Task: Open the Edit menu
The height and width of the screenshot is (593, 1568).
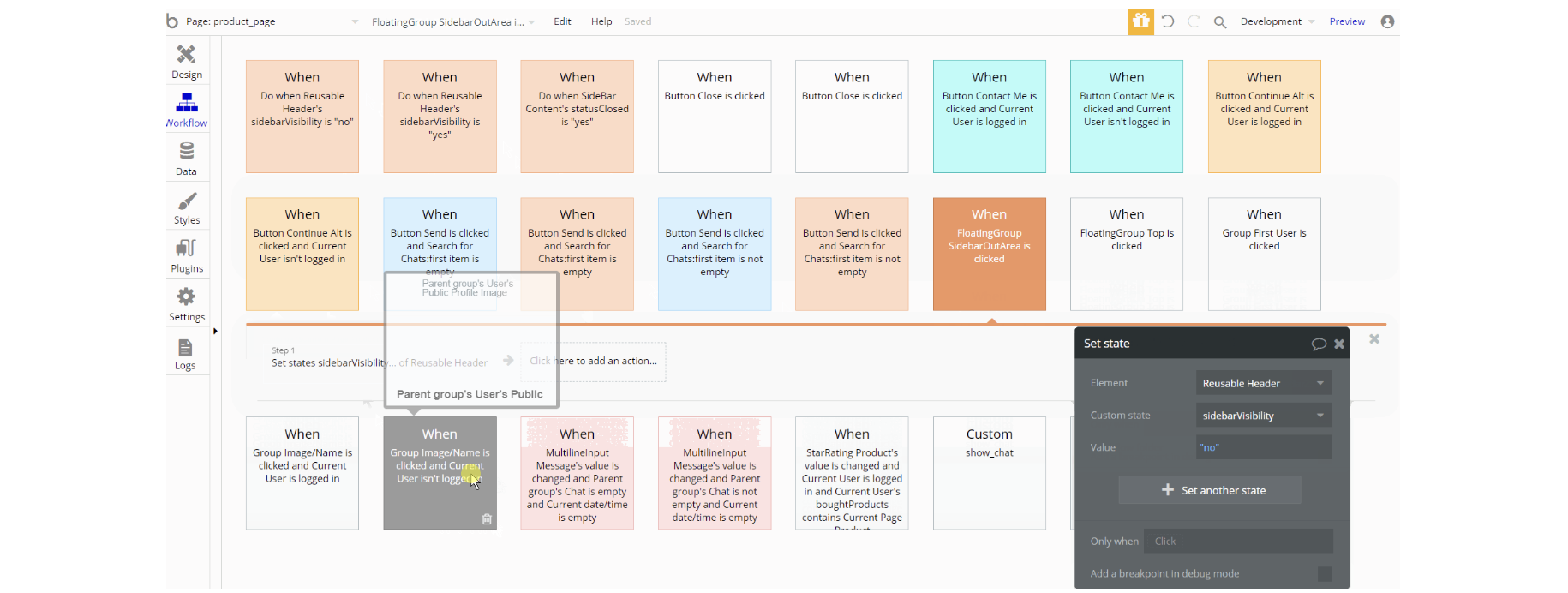Action: 562,21
